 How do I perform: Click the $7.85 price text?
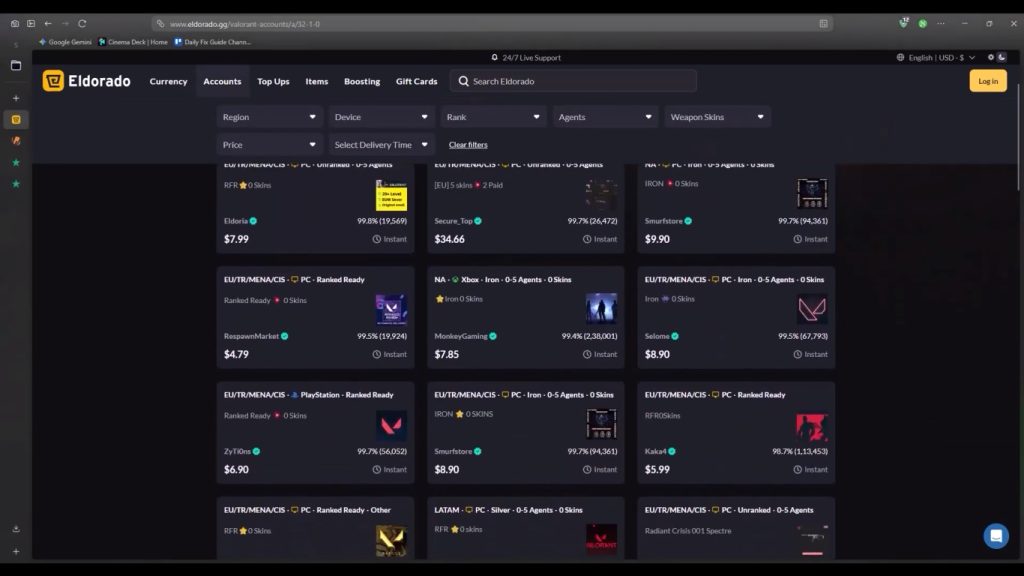point(447,355)
